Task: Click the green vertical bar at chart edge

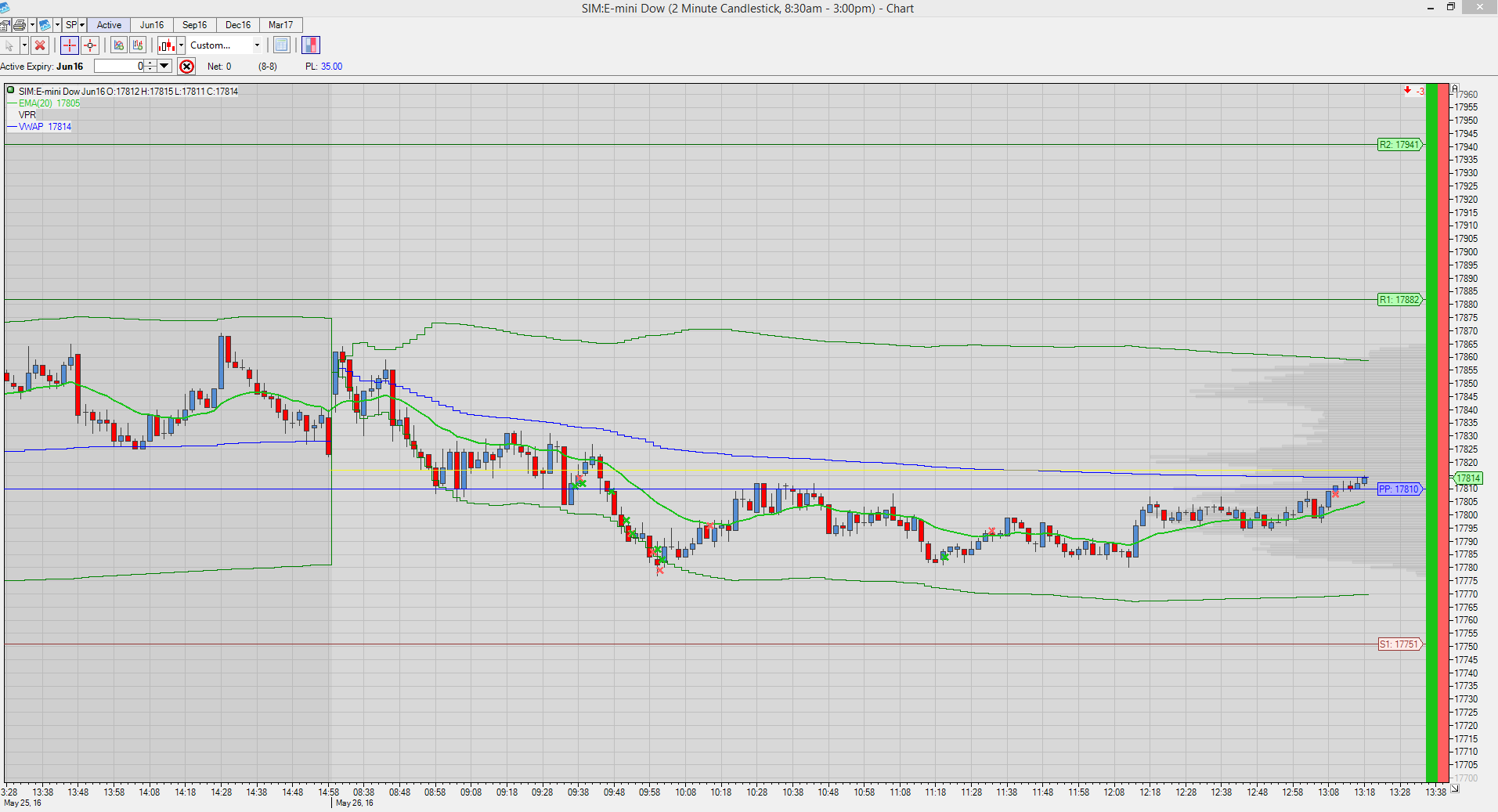Action: [1431, 433]
